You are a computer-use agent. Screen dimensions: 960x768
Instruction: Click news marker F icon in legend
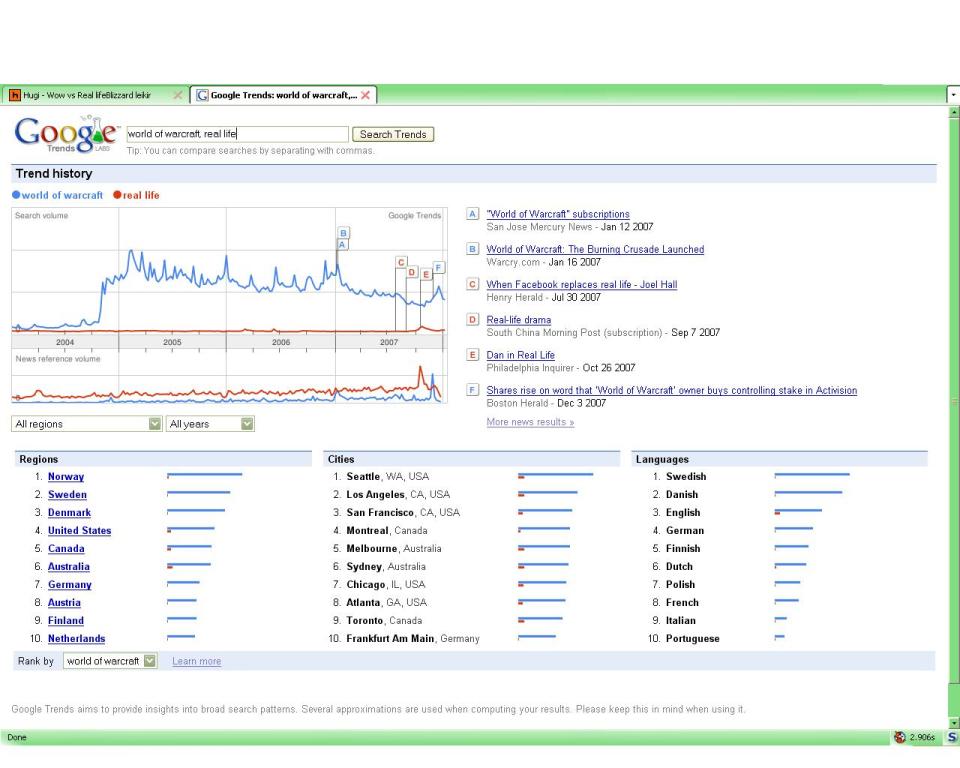[x=472, y=390]
